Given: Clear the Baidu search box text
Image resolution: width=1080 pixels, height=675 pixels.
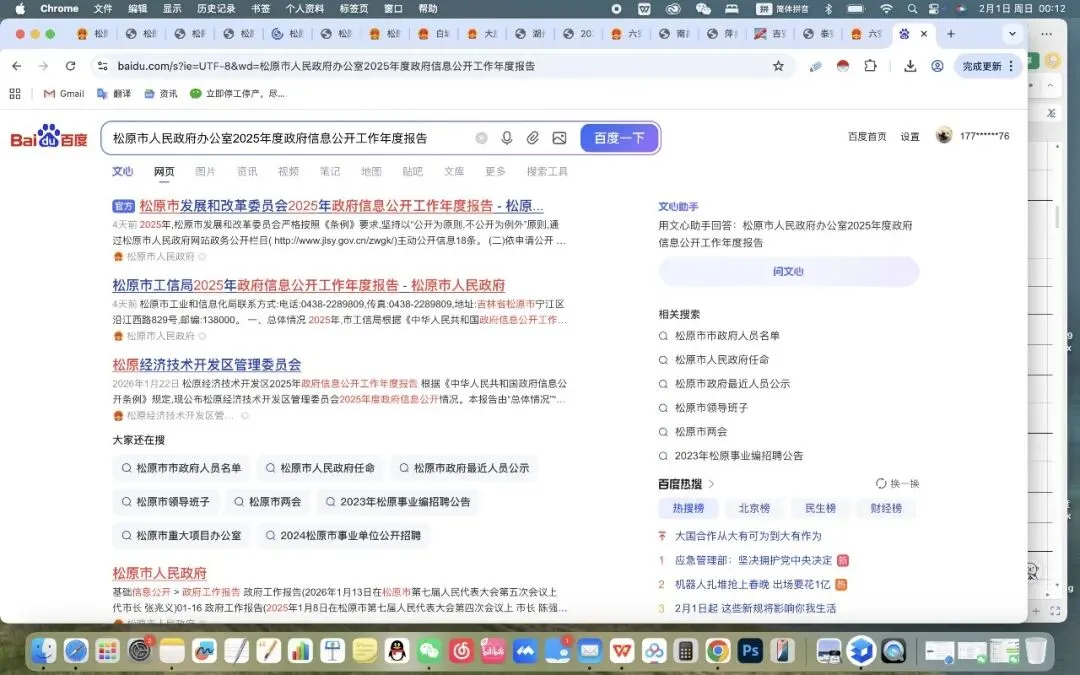Looking at the screenshot, I should click(x=481, y=138).
